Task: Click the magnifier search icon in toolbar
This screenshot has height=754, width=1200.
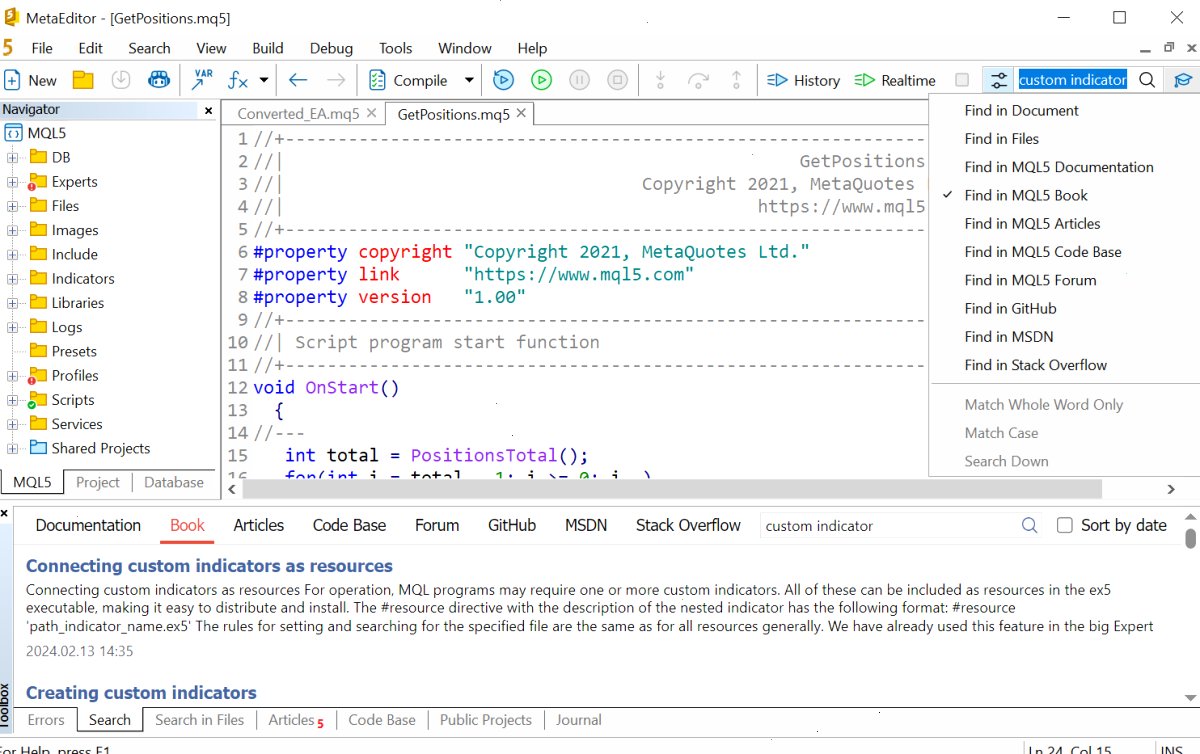Action: tap(1147, 80)
